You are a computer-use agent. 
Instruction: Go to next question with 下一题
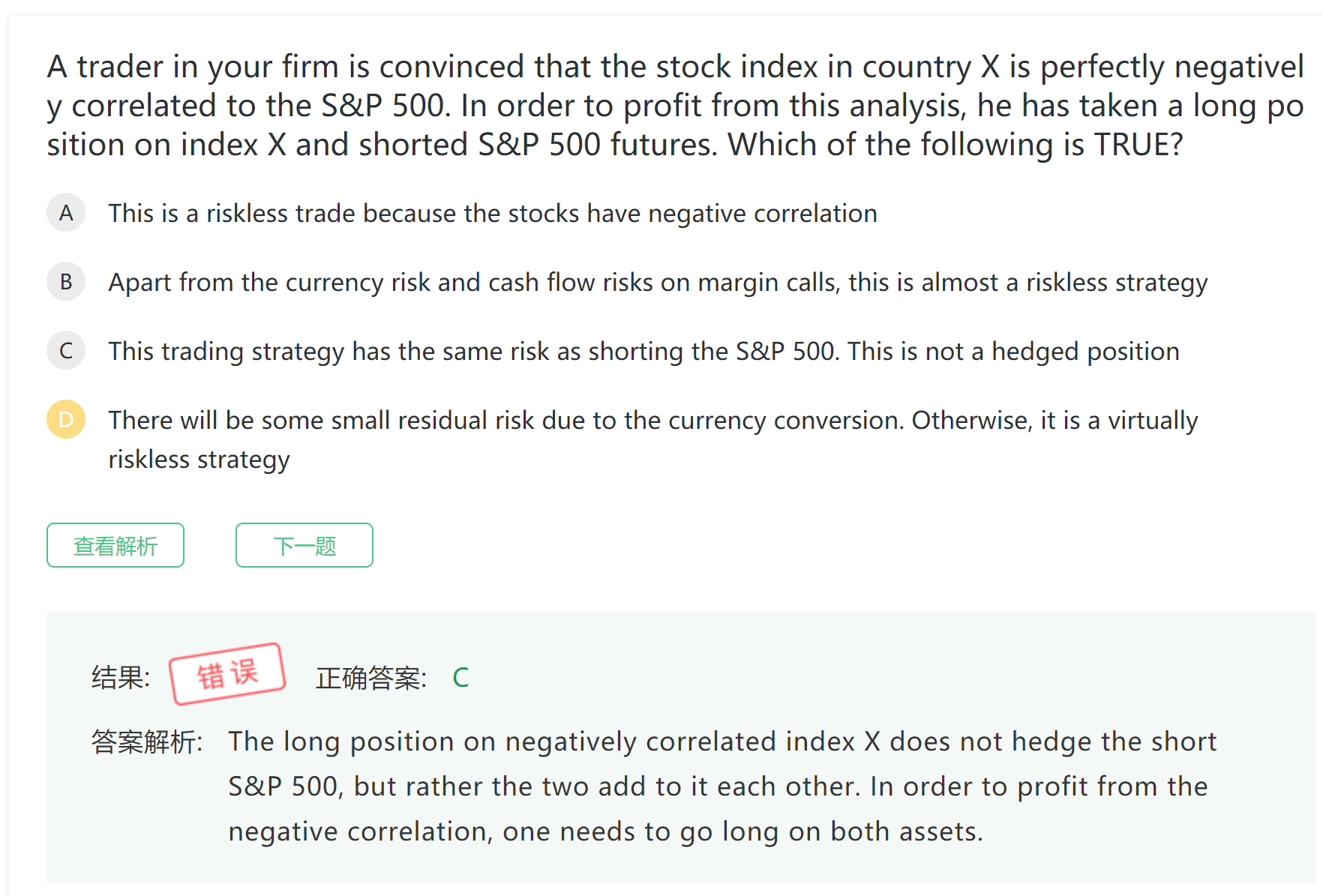coord(304,545)
